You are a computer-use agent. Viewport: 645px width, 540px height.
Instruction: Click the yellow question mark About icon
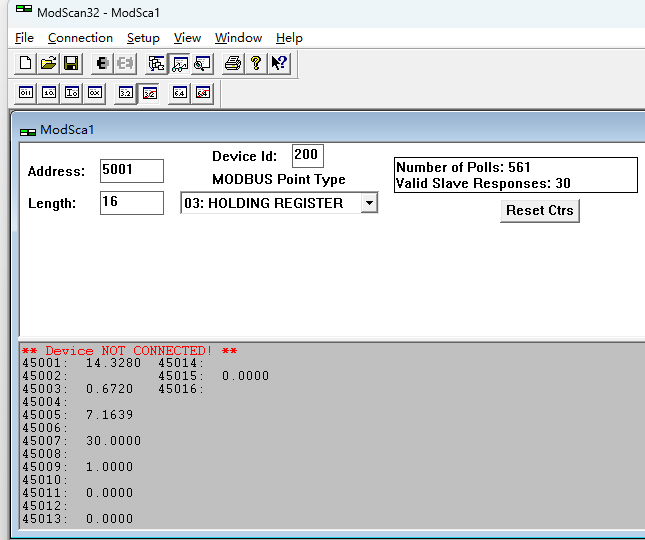256,64
